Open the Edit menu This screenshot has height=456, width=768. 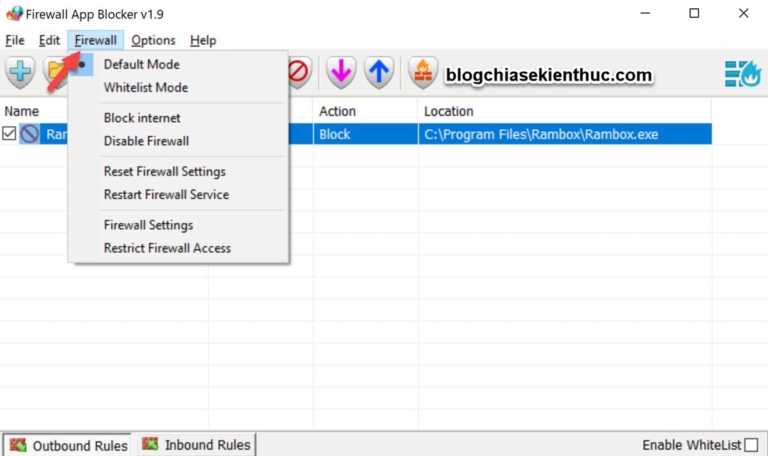(49, 40)
